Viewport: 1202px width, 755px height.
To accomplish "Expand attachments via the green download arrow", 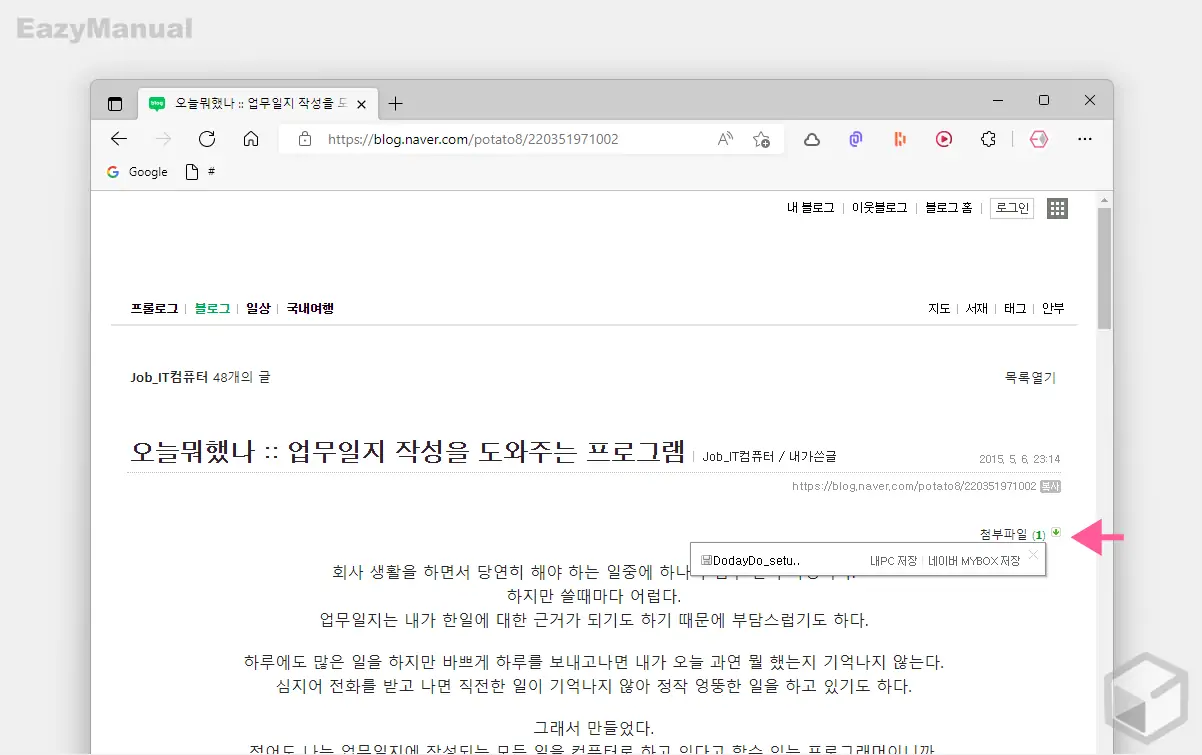I will 1057,533.
